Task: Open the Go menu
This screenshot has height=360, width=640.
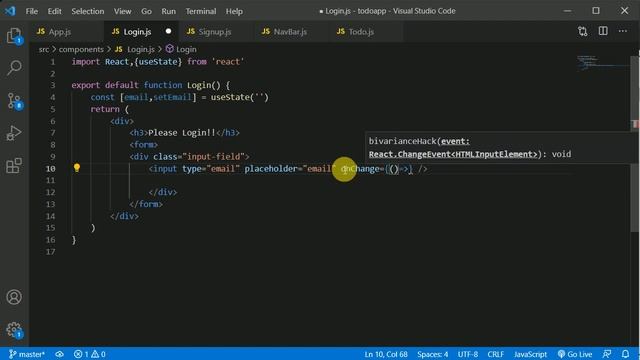Action: 147,11
